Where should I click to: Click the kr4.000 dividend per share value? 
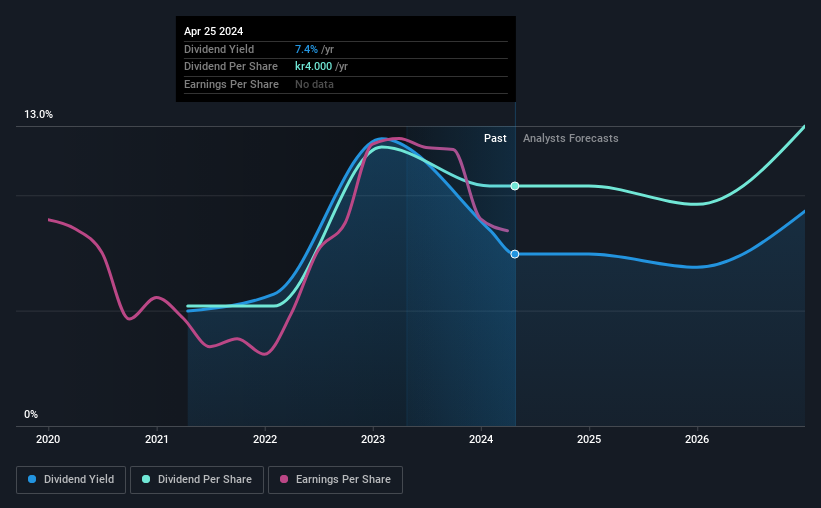(x=313, y=67)
